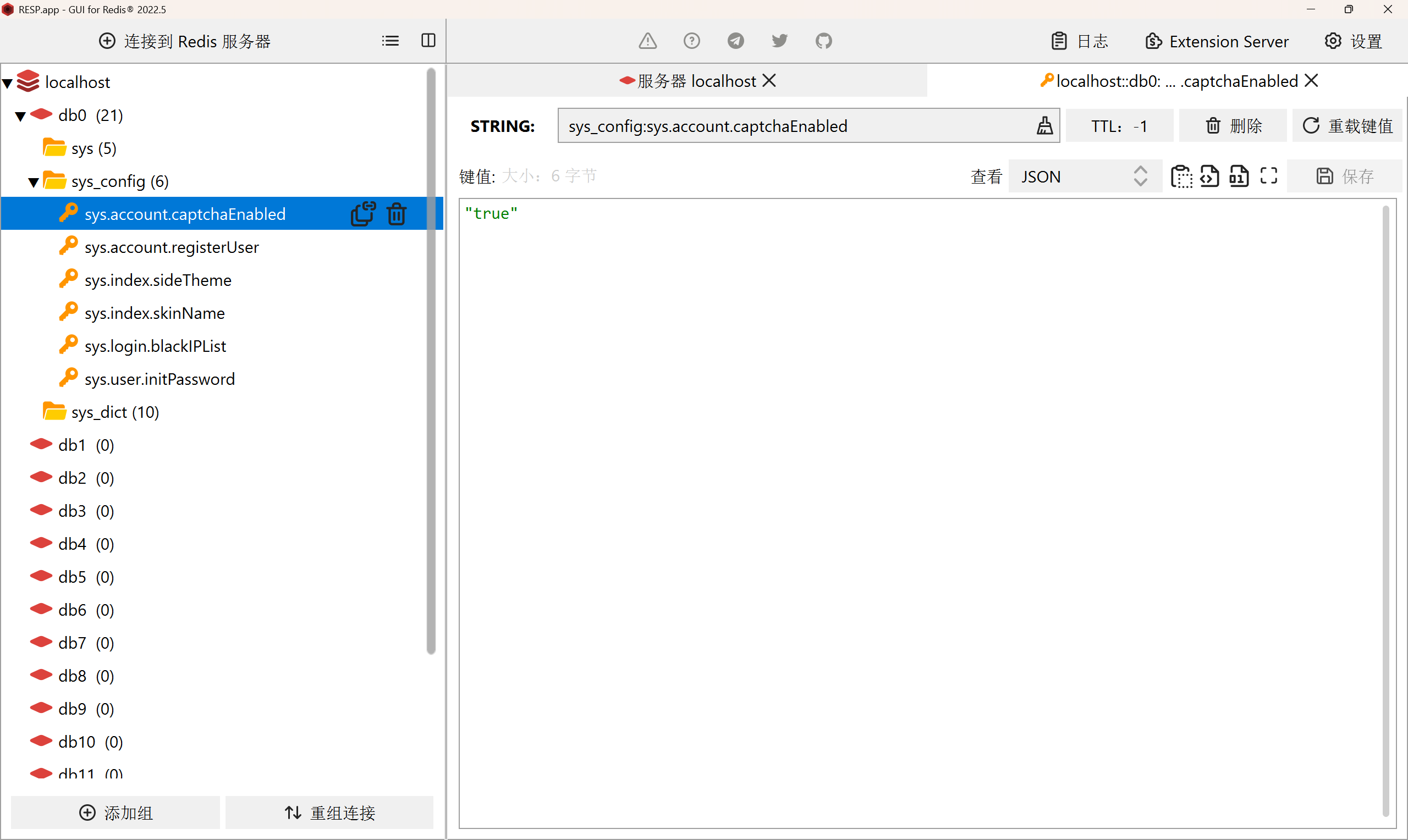Click the binary 01 file icon
The image size is (1408, 840).
click(1239, 176)
